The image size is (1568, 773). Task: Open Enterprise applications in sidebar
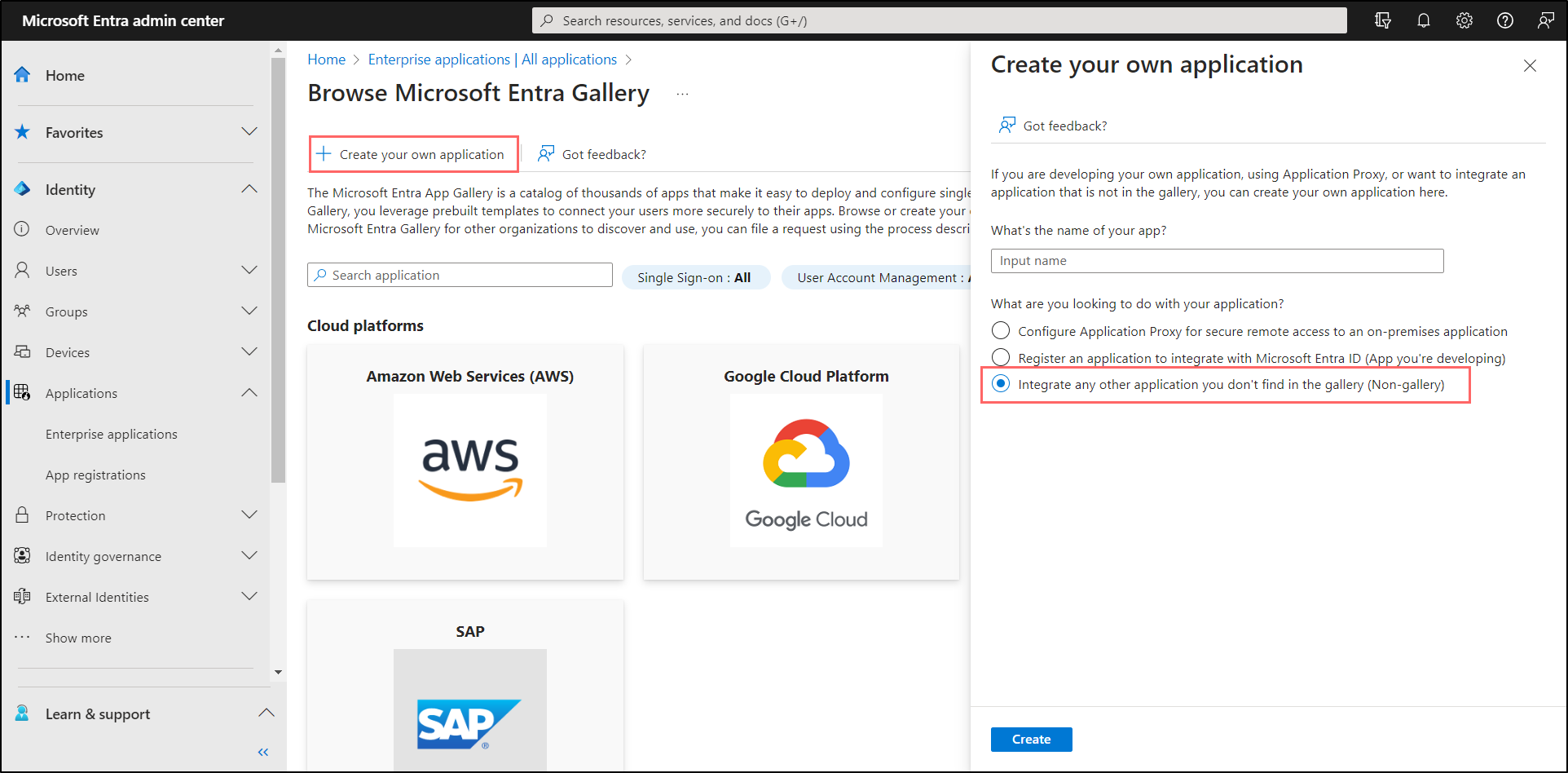[112, 434]
